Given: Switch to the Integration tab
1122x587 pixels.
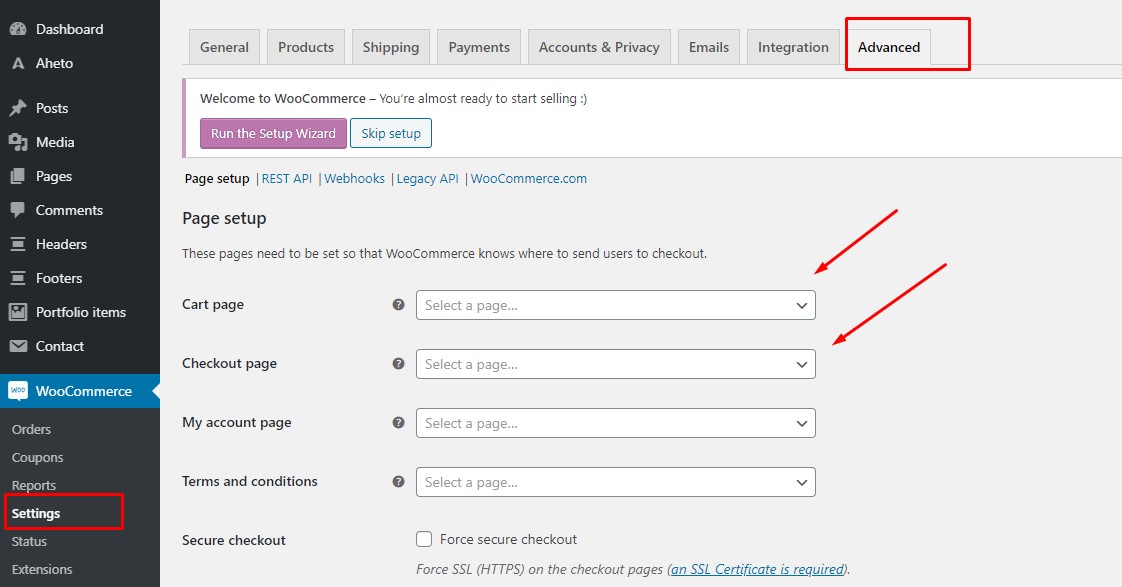Looking at the screenshot, I should [x=793, y=47].
